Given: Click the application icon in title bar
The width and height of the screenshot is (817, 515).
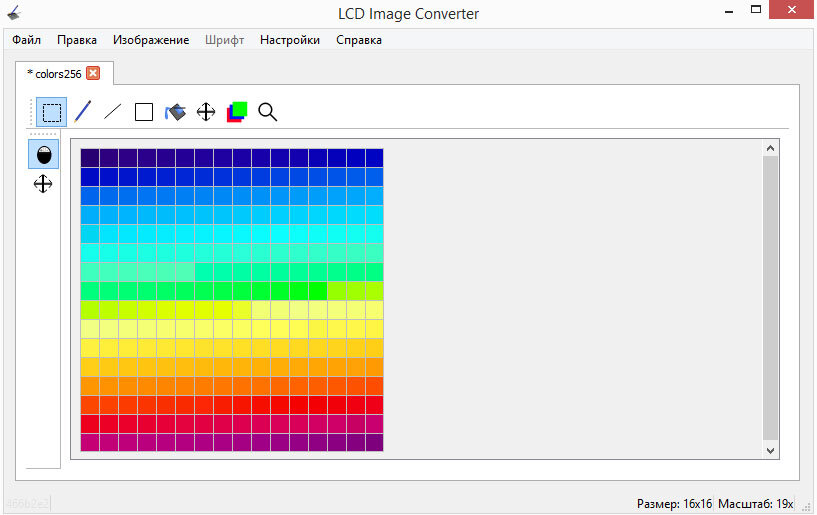Looking at the screenshot, I should (x=14, y=13).
